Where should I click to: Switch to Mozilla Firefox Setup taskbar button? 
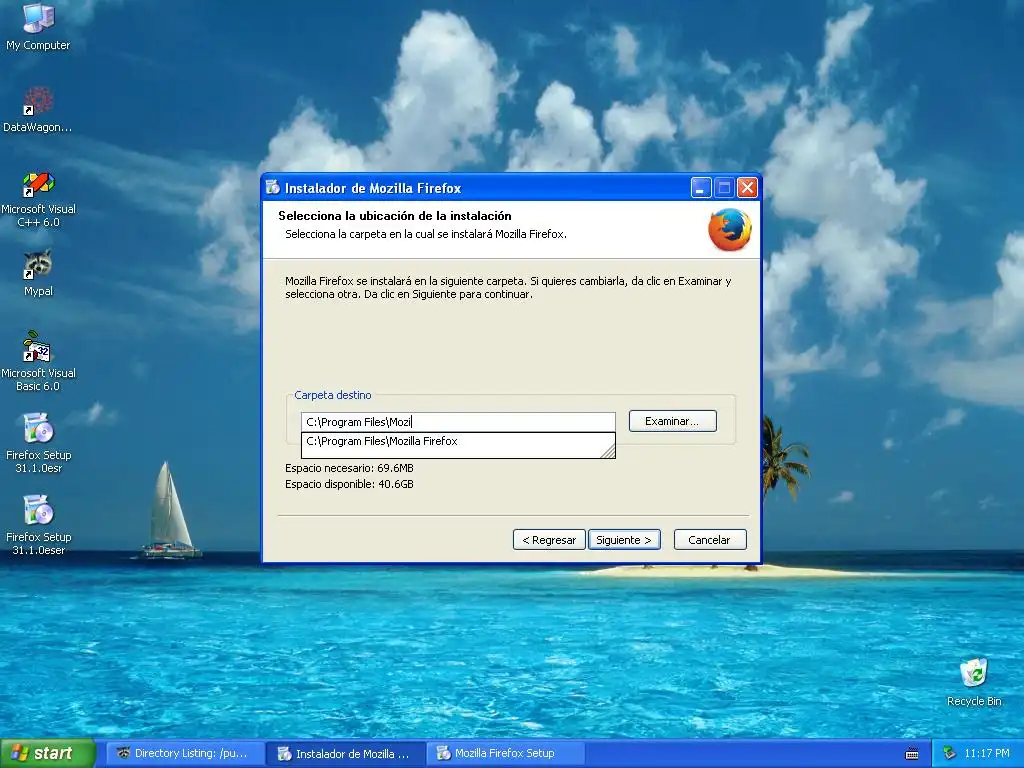[505, 753]
